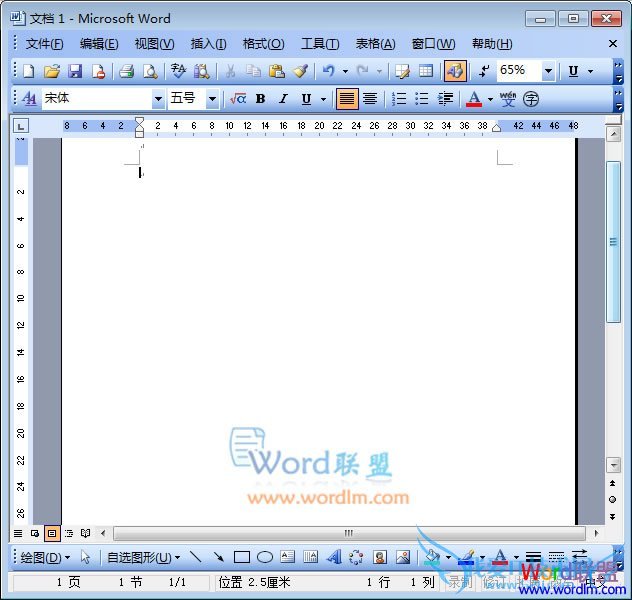Open the 编辑(E) menu

point(99,44)
